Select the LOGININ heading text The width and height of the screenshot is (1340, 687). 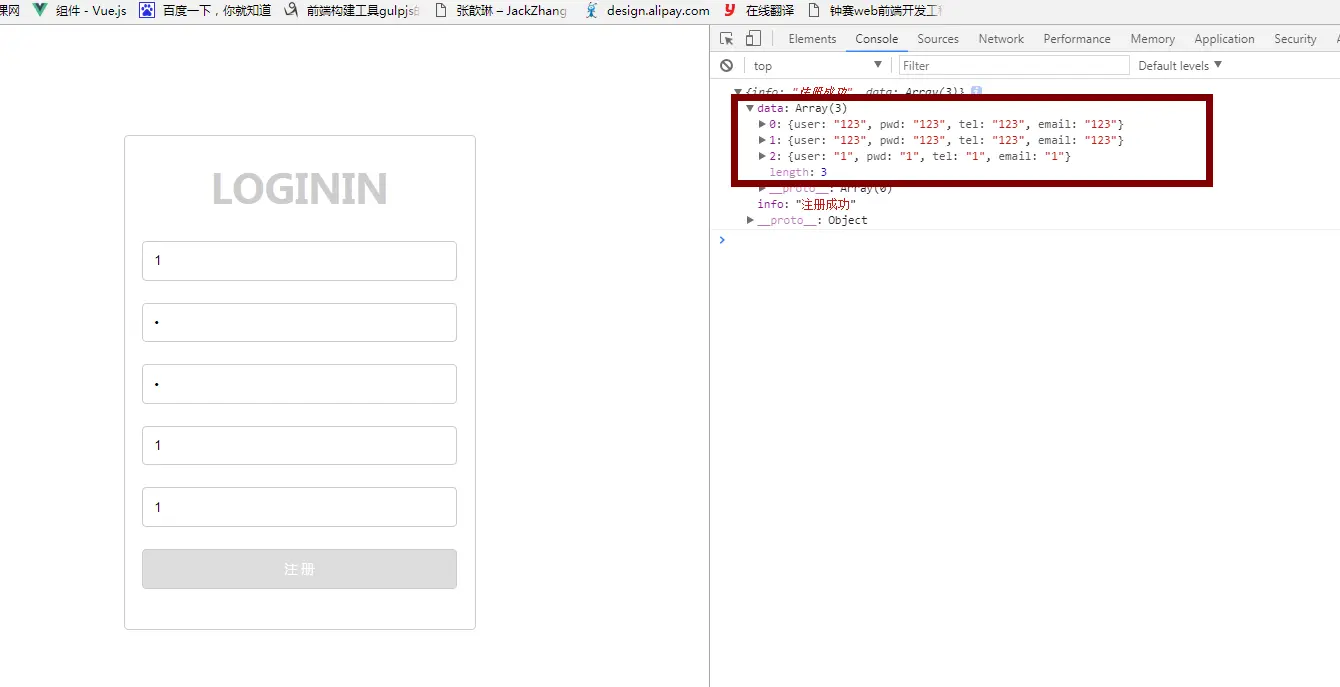click(x=299, y=189)
